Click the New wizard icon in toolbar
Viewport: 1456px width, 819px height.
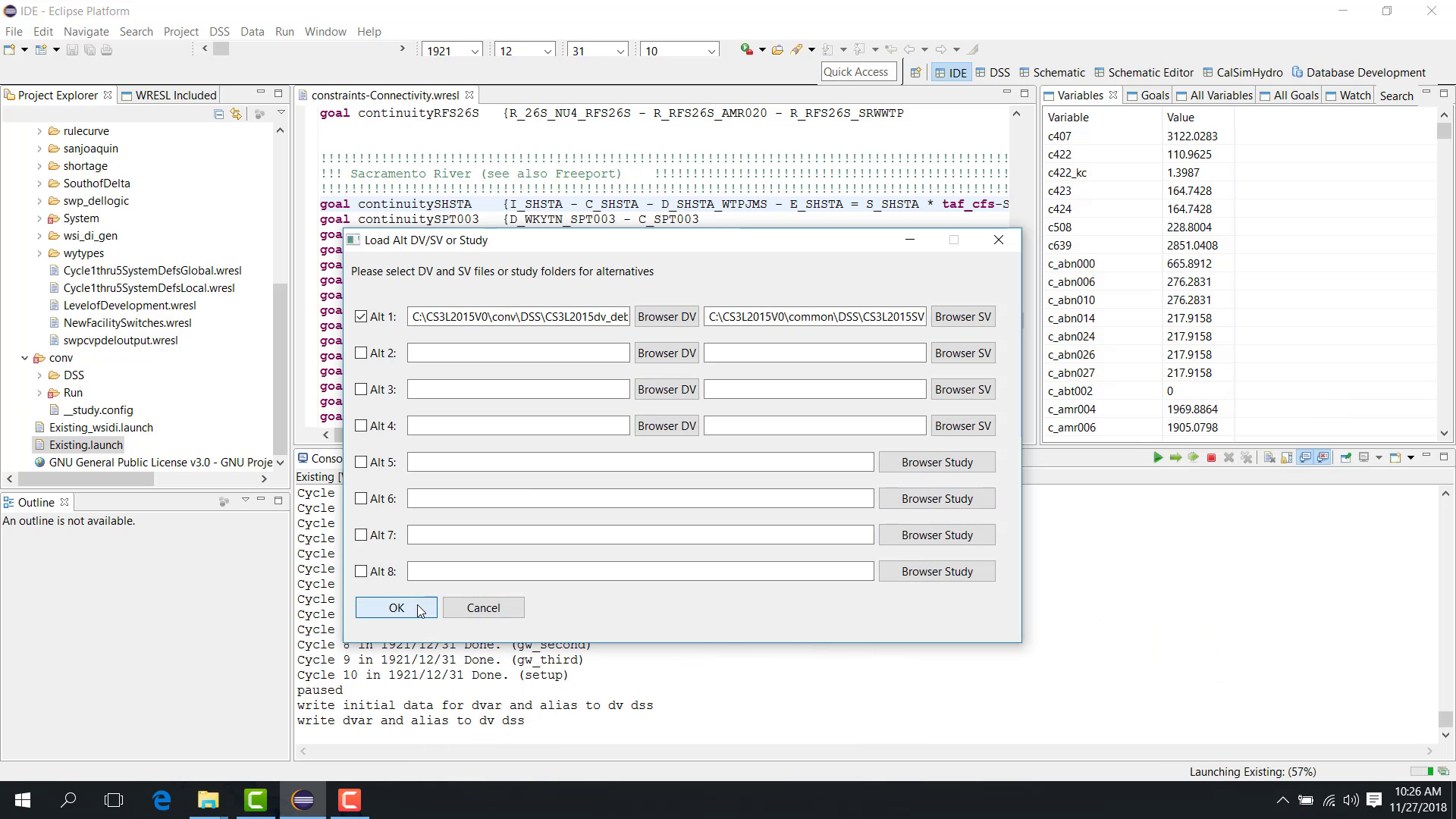click(x=10, y=49)
